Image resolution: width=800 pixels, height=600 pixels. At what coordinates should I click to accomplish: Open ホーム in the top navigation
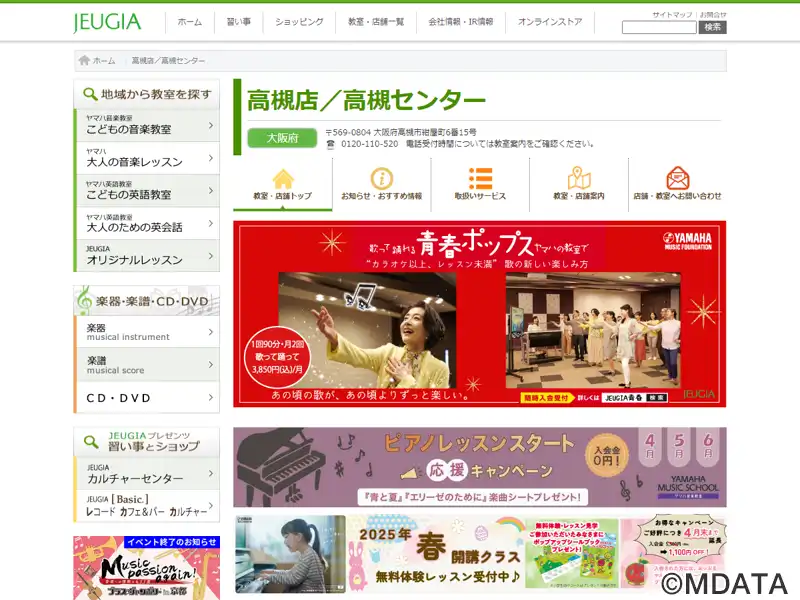click(x=190, y=22)
